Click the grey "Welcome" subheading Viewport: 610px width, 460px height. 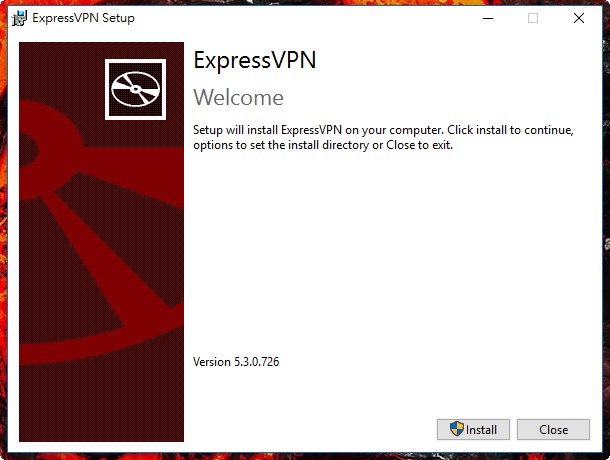(x=238, y=97)
